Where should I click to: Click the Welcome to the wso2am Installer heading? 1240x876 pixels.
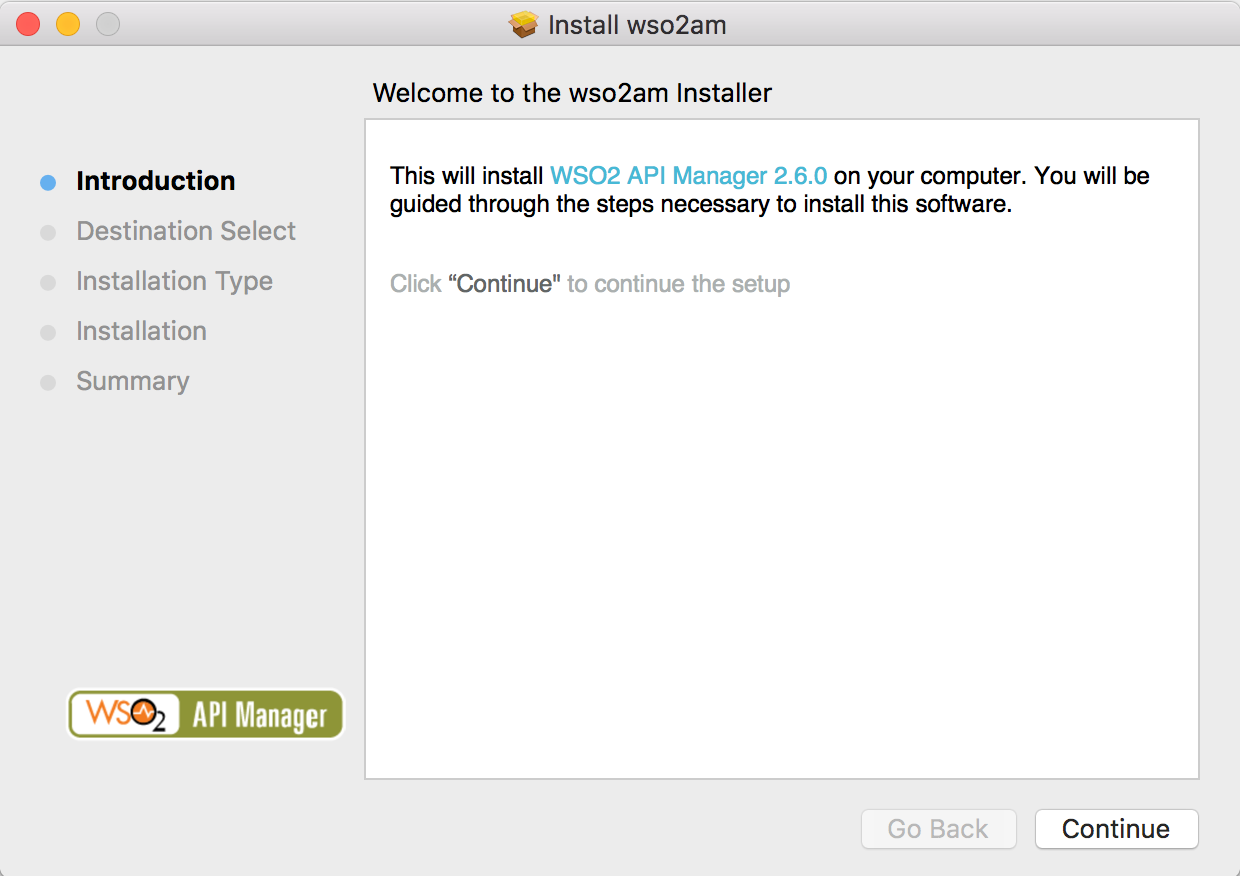pos(572,93)
